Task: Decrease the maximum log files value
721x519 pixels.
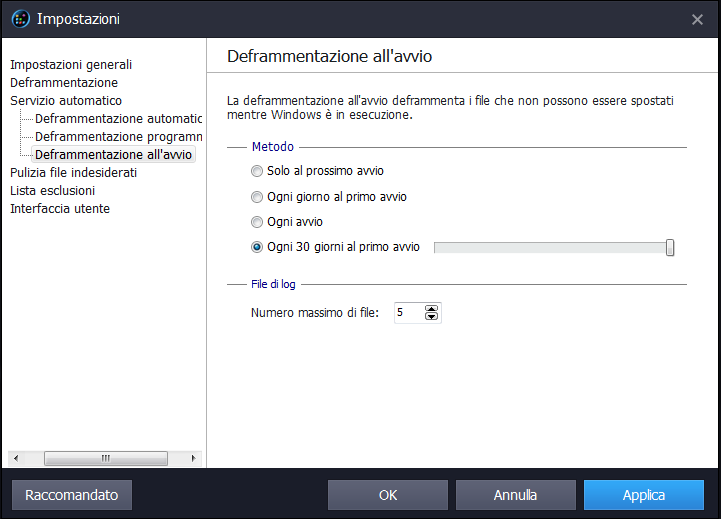Action: (431, 317)
